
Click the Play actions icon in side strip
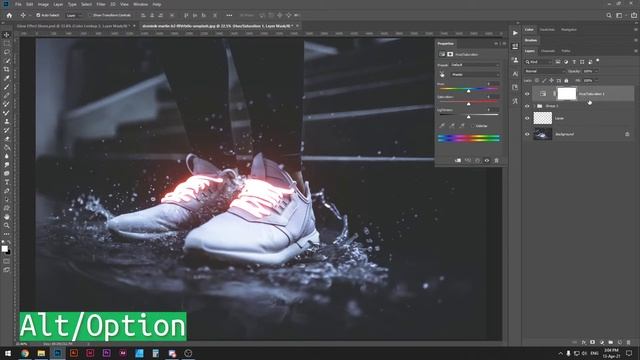(x=515, y=33)
